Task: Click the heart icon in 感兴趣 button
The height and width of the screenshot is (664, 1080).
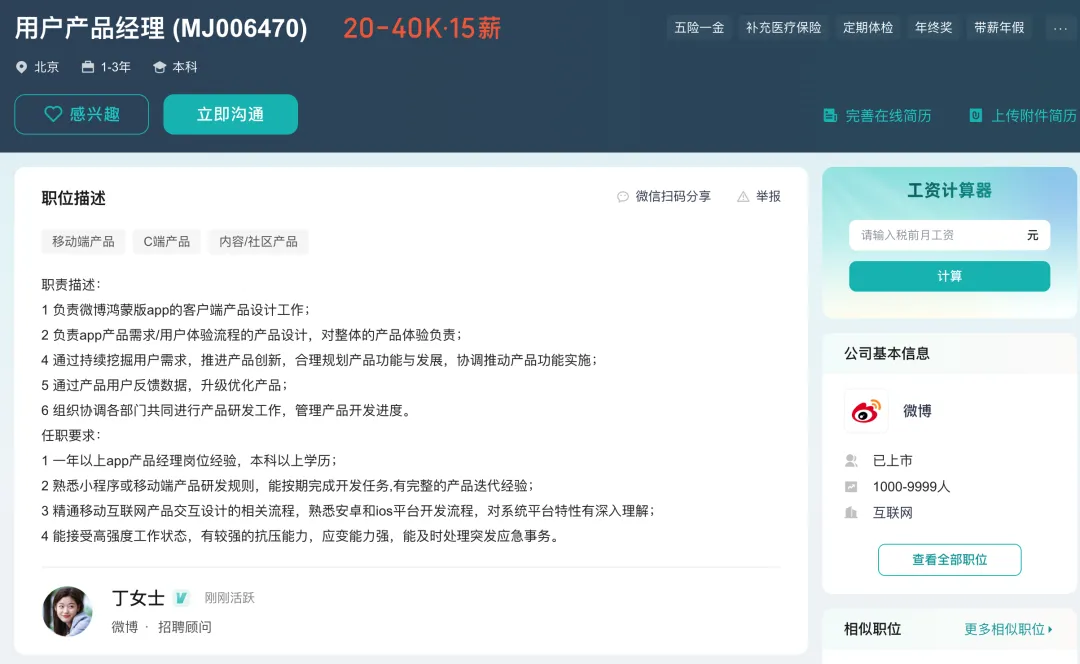Action: (53, 114)
